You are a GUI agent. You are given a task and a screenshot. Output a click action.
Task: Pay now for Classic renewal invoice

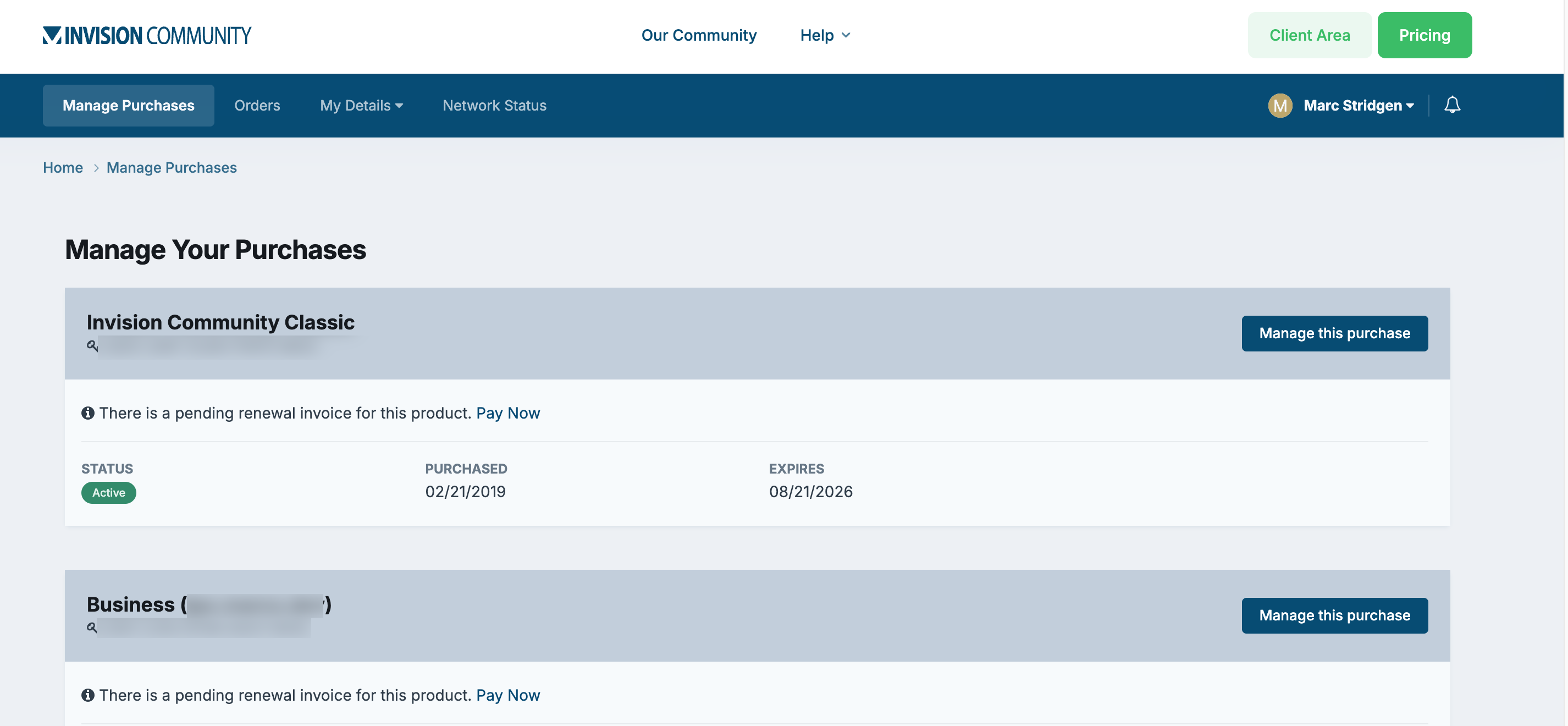click(x=508, y=413)
